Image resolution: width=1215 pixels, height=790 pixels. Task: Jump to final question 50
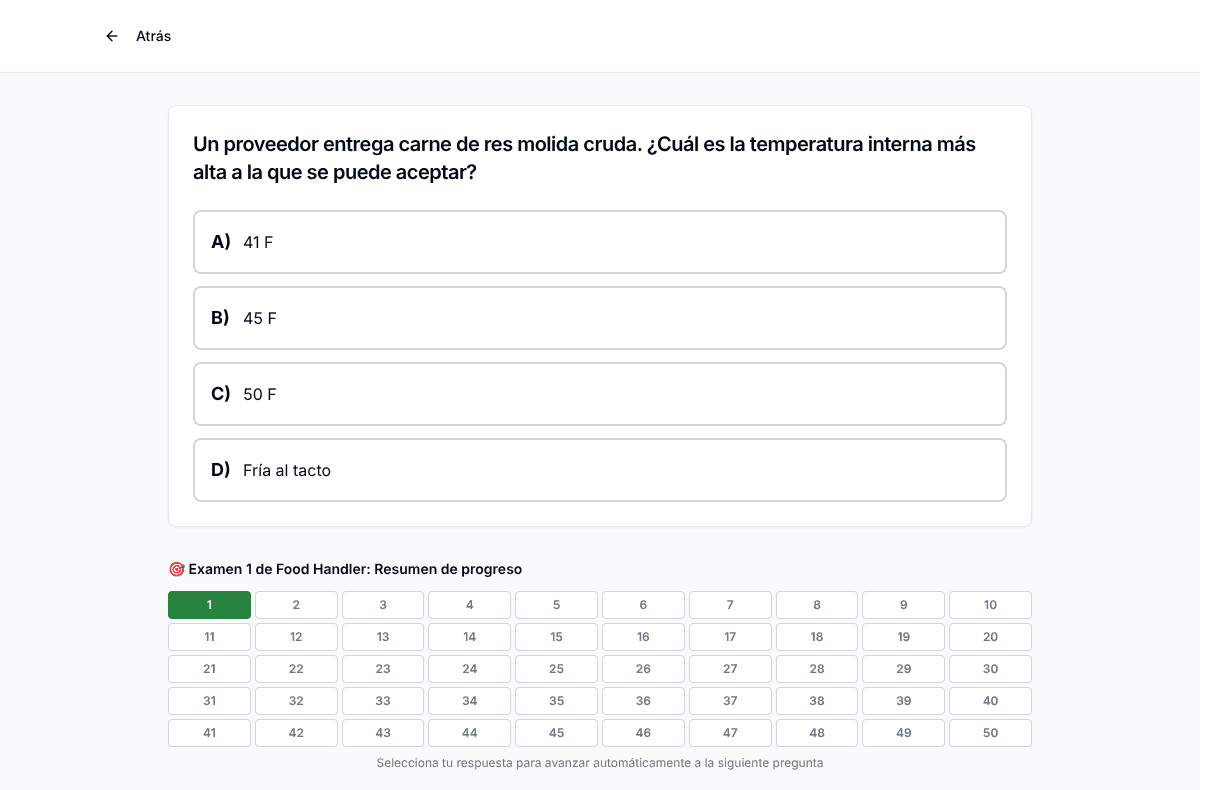click(990, 733)
